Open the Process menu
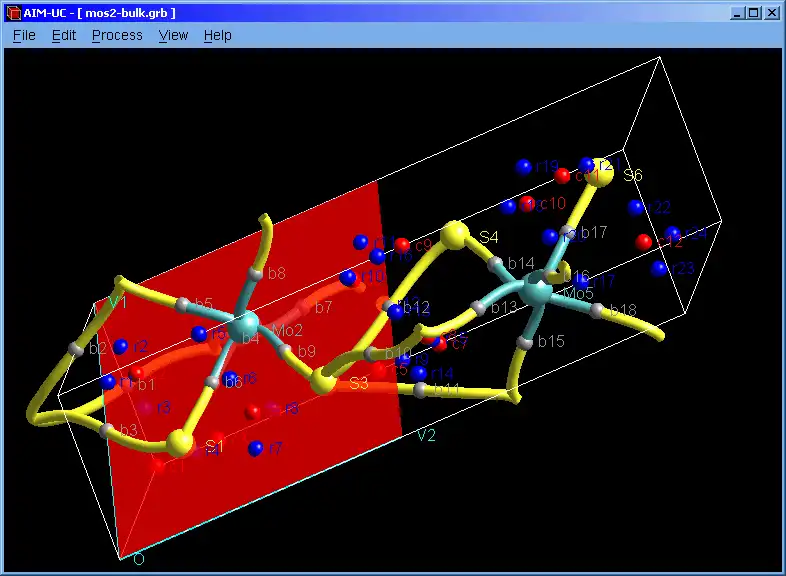Screen dimensions: 786x576 click(x=117, y=36)
